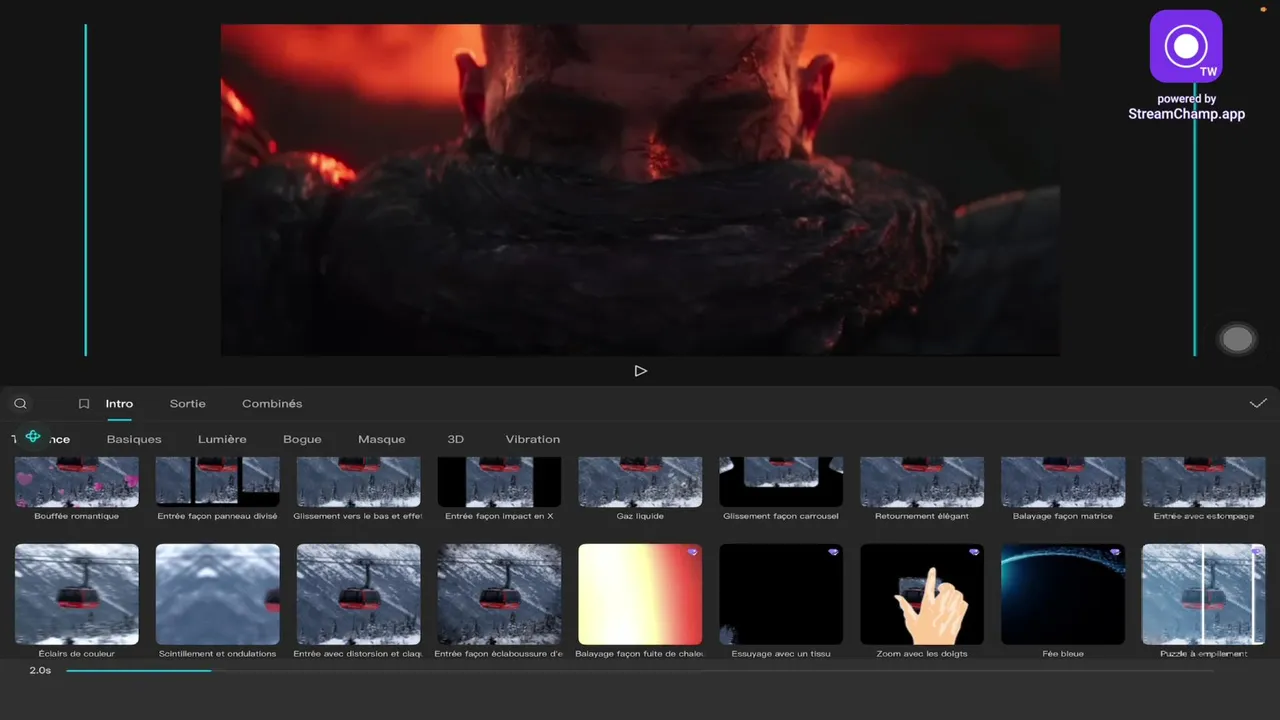Select the Basiques category
1280x720 pixels.
click(x=134, y=439)
